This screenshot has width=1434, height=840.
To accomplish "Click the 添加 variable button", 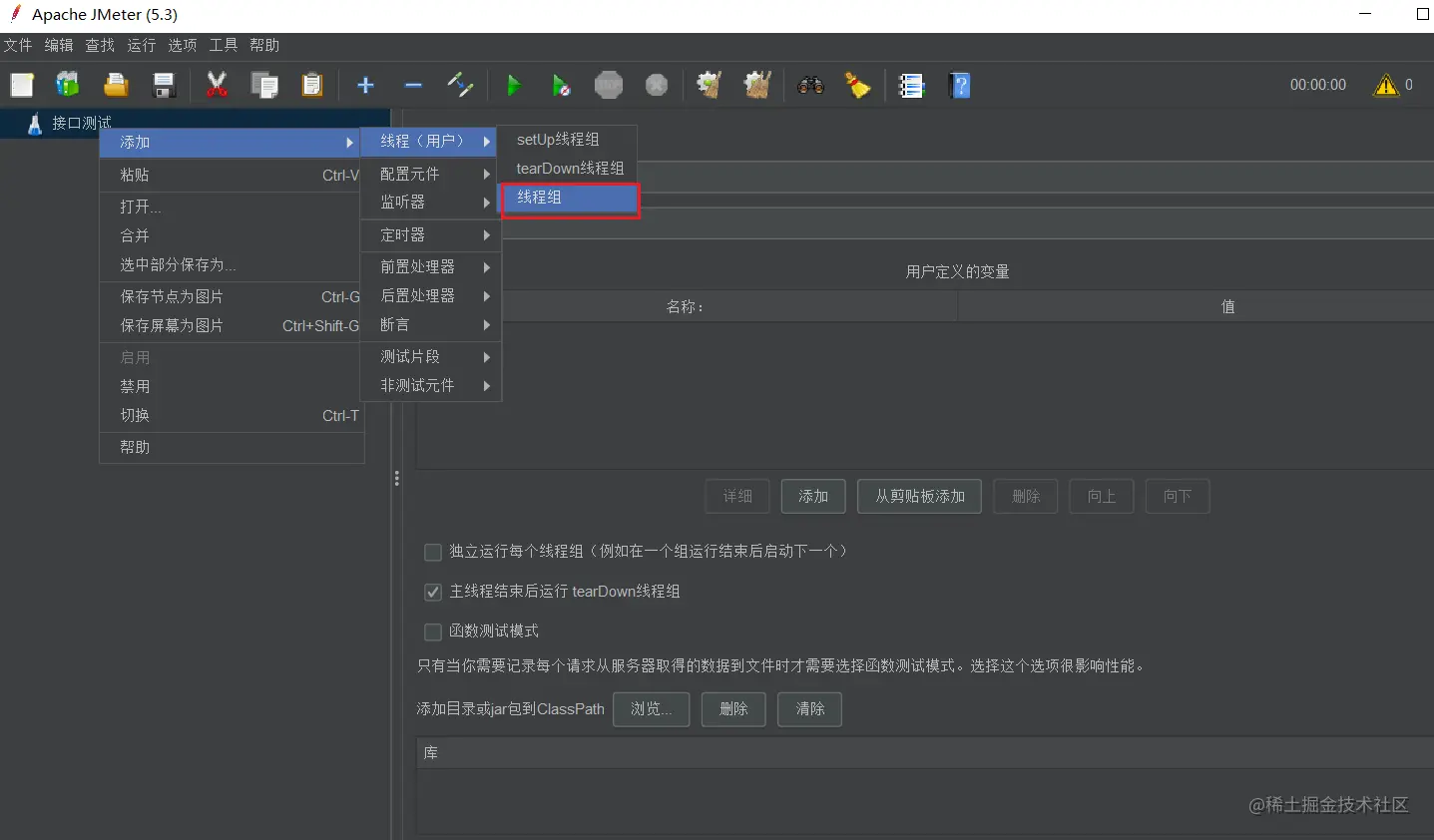I will (x=813, y=497).
